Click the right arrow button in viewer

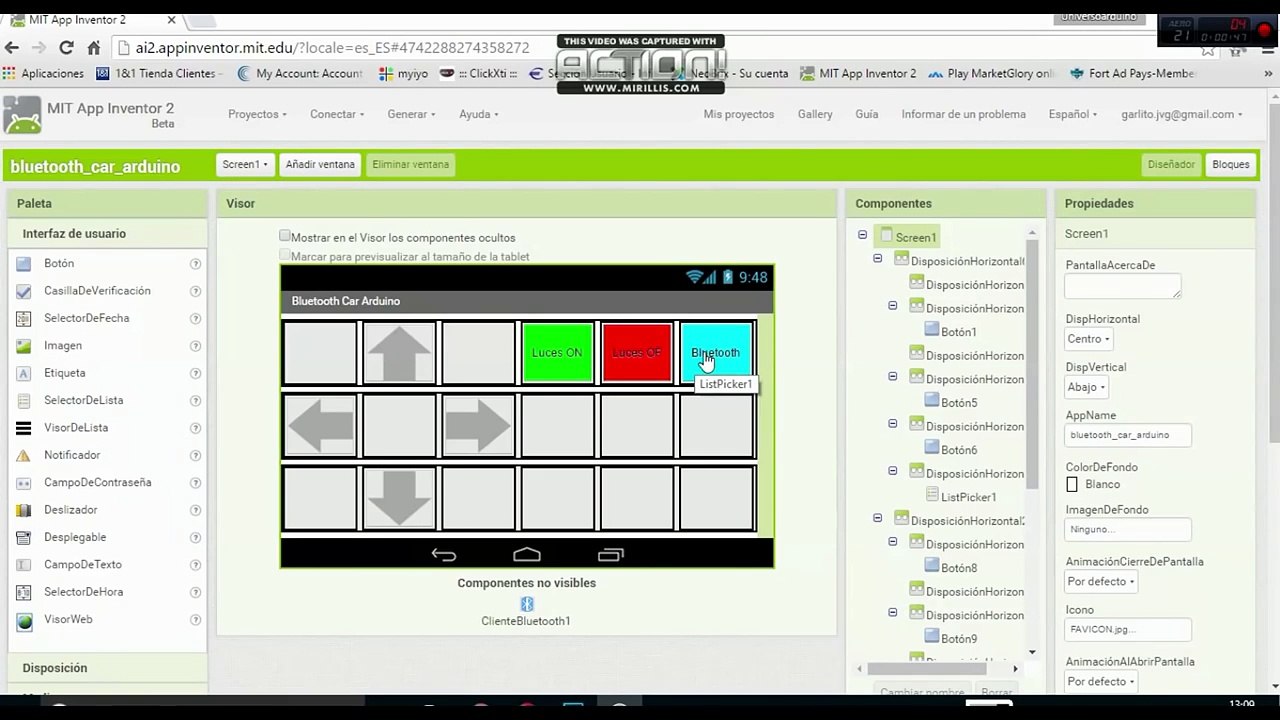(x=478, y=426)
